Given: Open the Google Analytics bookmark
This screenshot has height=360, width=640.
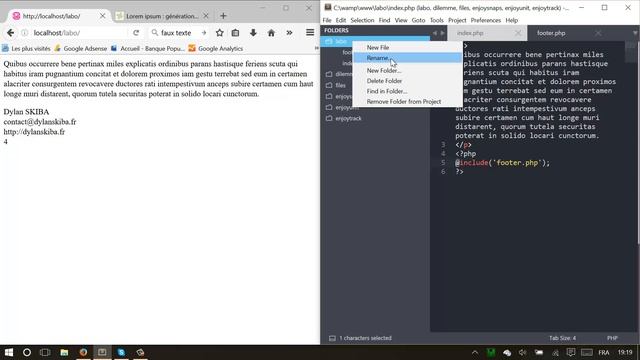Looking at the screenshot, I should coord(216,49).
